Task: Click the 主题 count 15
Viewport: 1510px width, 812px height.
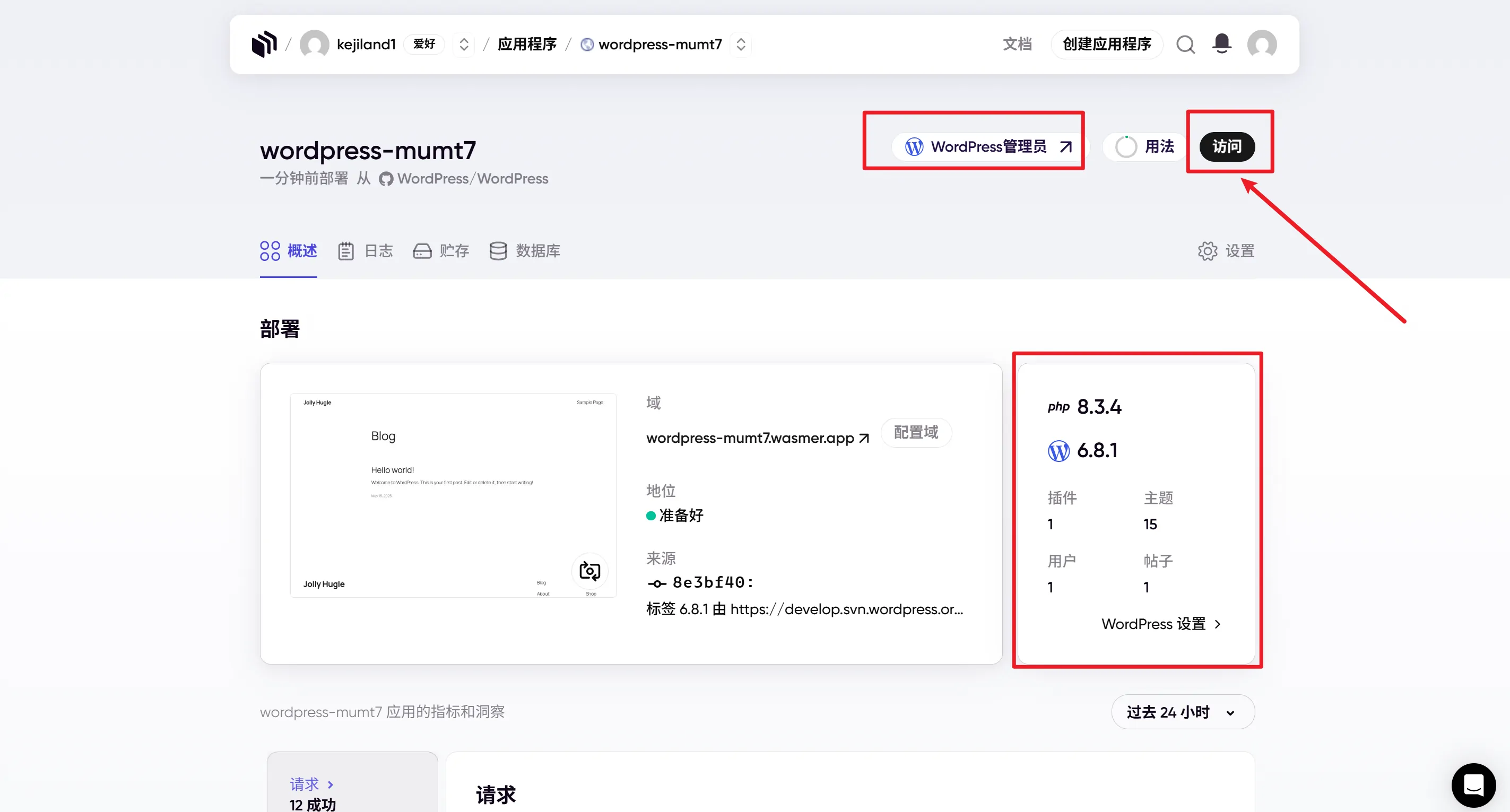Action: point(1150,525)
